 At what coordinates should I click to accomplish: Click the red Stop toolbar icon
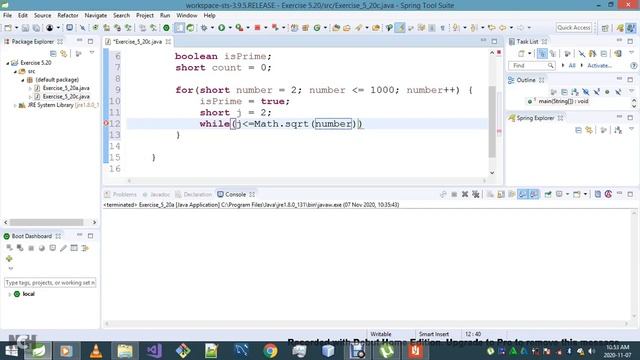tap(258, 28)
